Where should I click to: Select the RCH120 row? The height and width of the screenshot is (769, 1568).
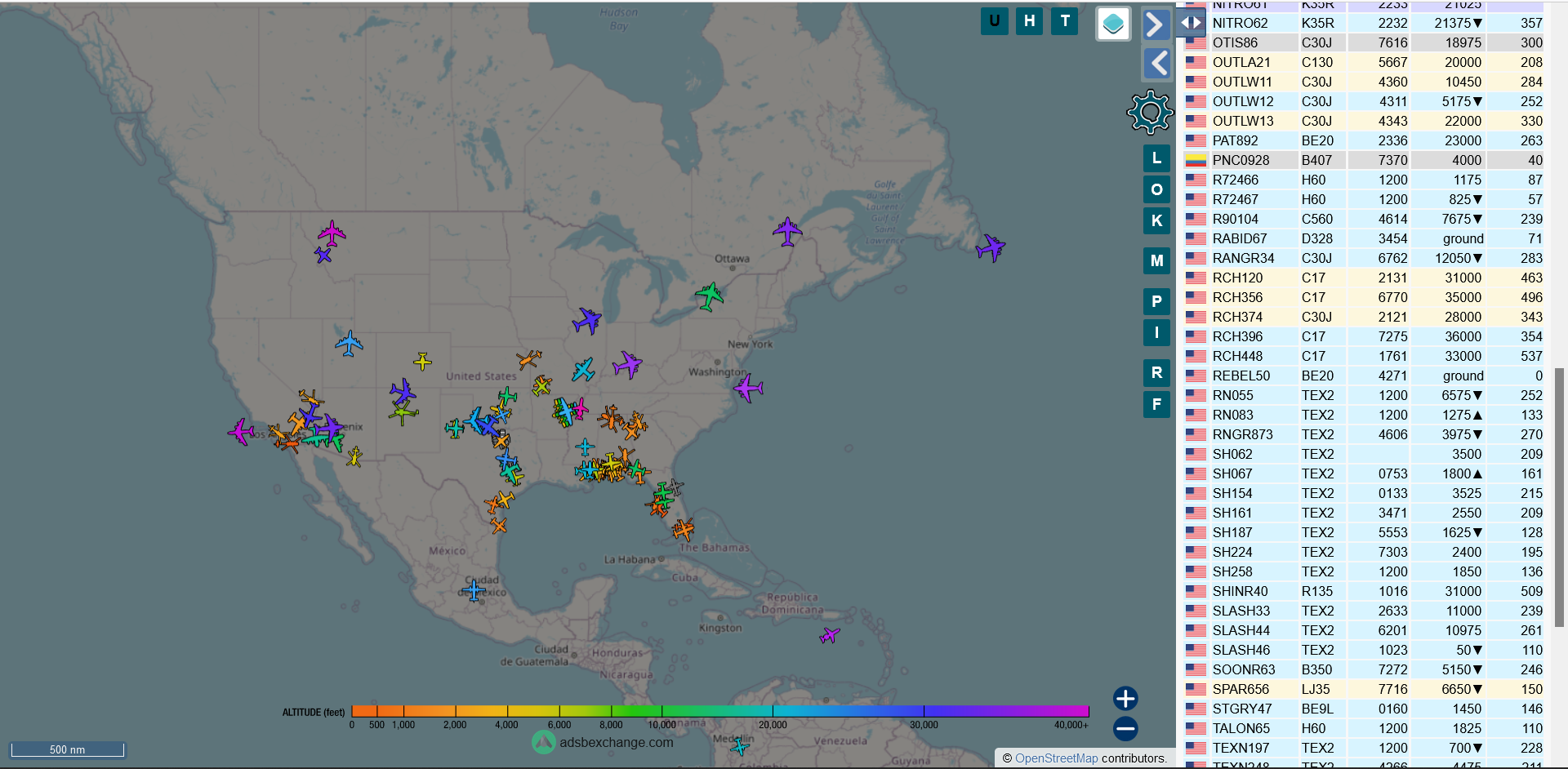coord(1364,278)
